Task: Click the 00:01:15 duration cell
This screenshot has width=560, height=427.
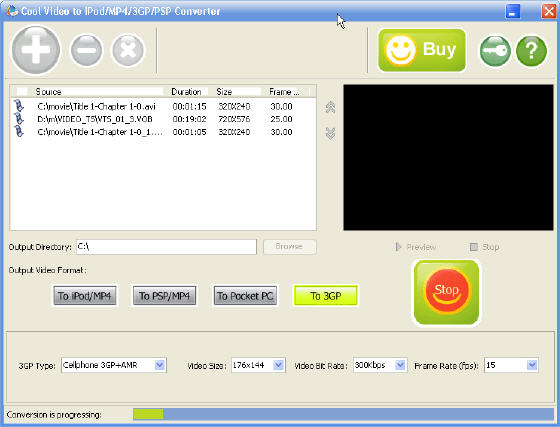Action: point(190,106)
